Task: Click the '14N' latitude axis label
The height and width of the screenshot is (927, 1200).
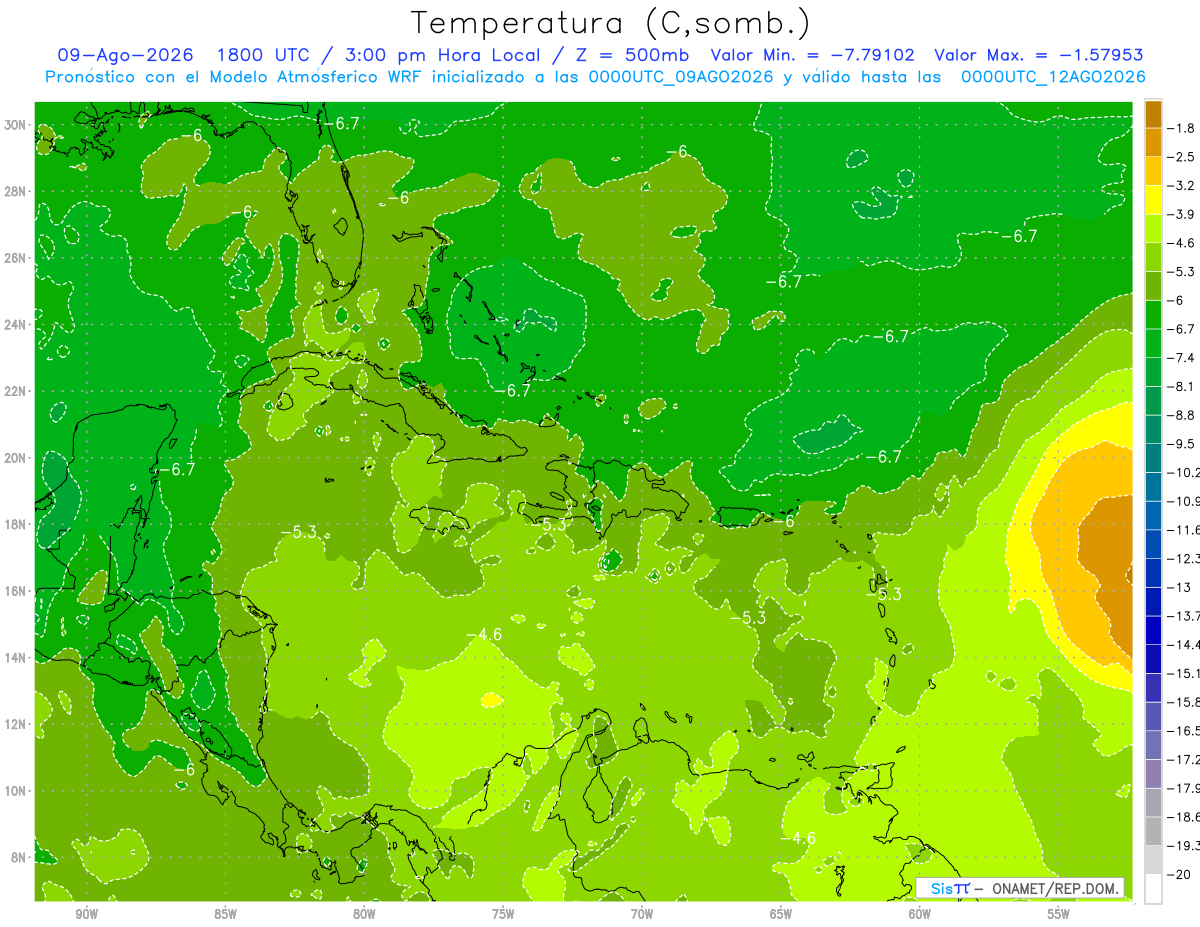Action: 16,658
